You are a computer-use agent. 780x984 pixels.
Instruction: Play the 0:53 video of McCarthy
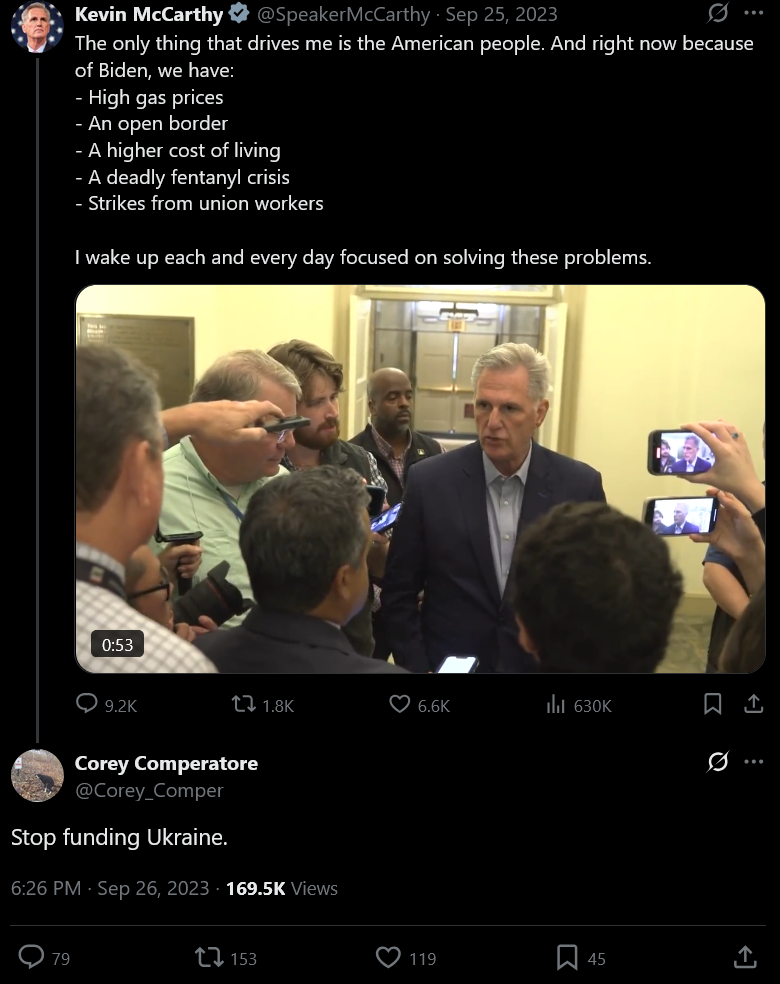[x=420, y=479]
